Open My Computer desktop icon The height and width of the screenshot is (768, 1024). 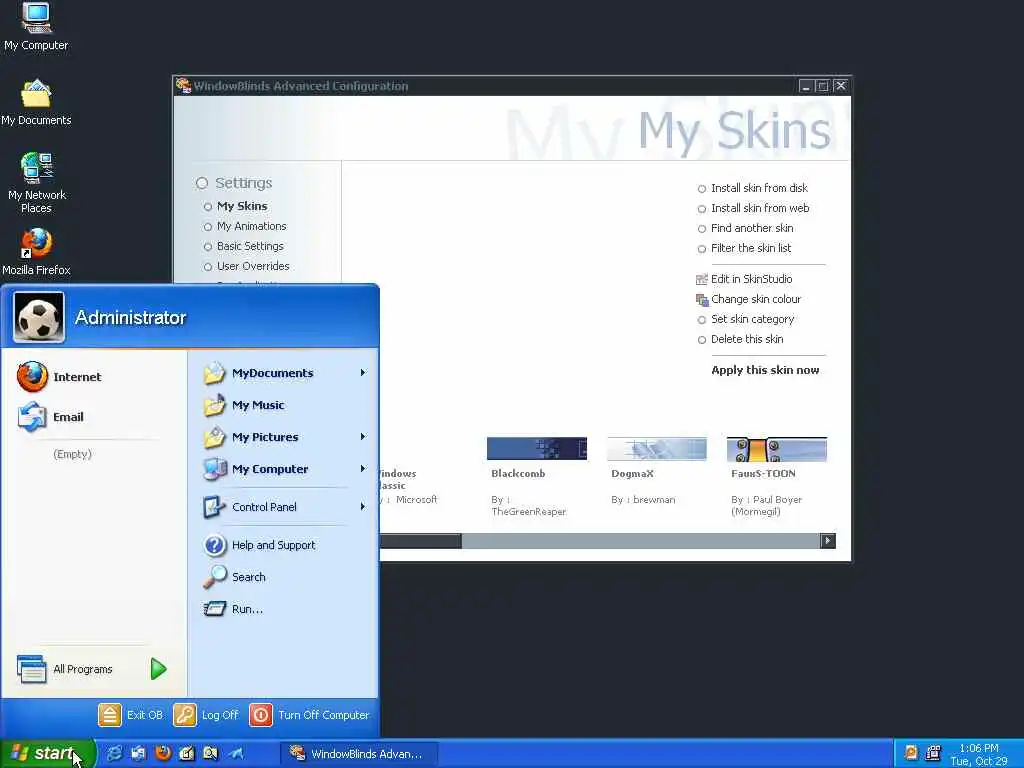[36, 27]
